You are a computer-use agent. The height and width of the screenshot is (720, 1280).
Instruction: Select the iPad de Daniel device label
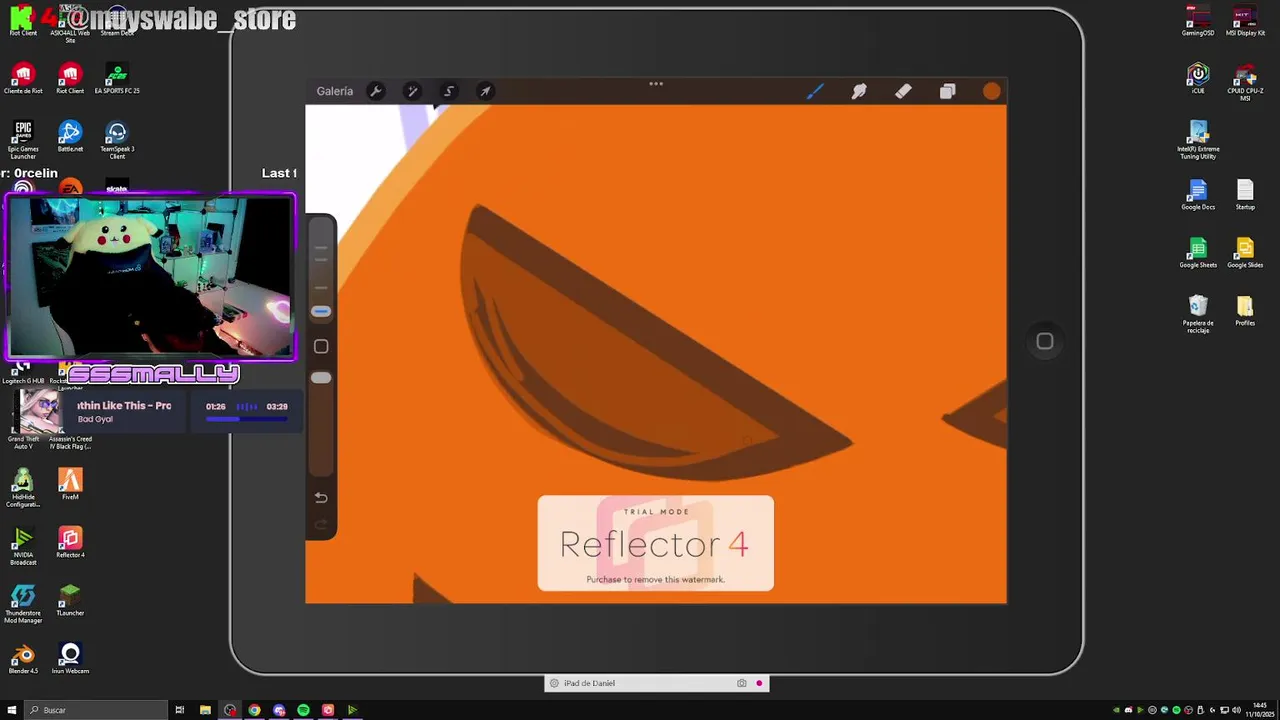pos(589,683)
